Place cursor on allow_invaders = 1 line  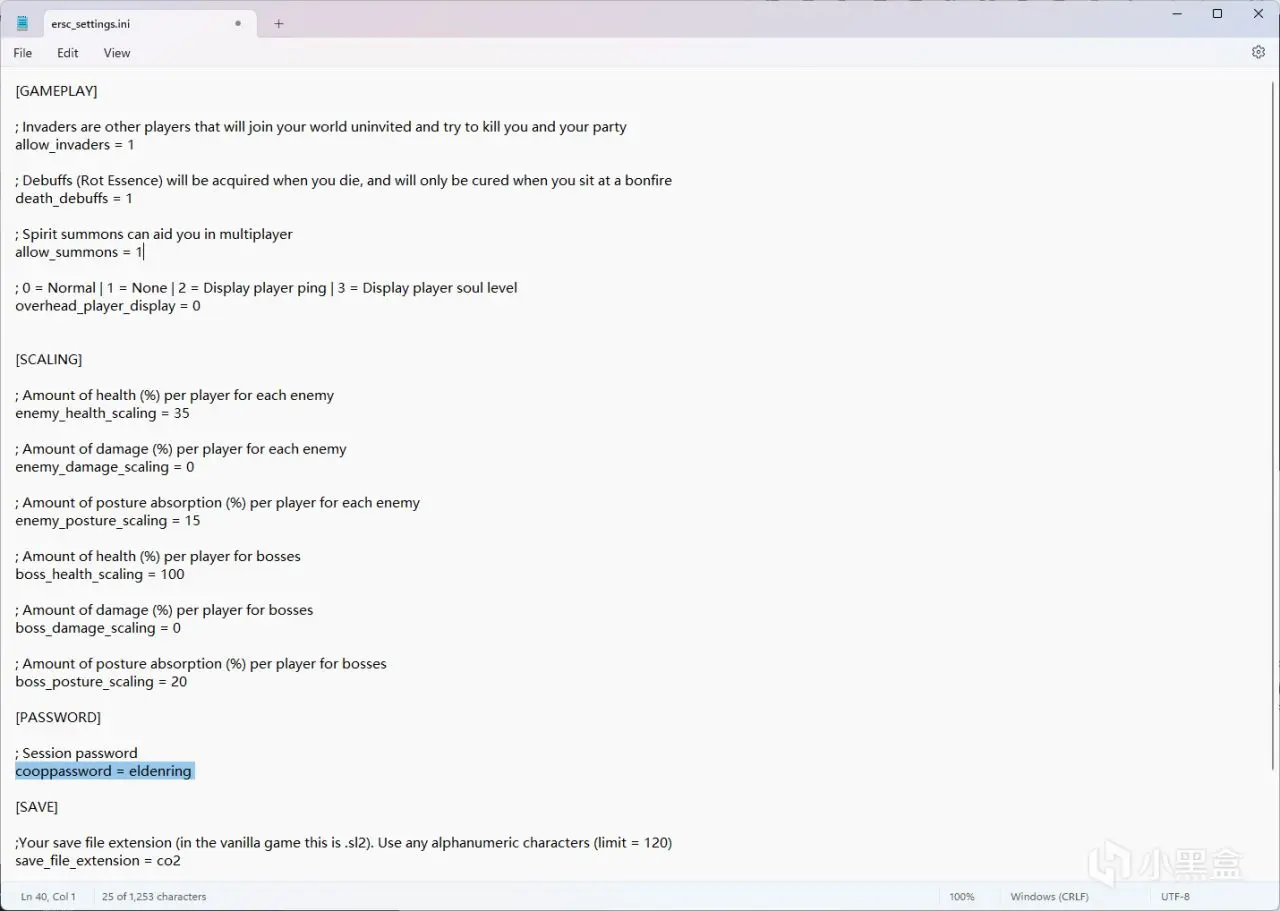click(75, 145)
